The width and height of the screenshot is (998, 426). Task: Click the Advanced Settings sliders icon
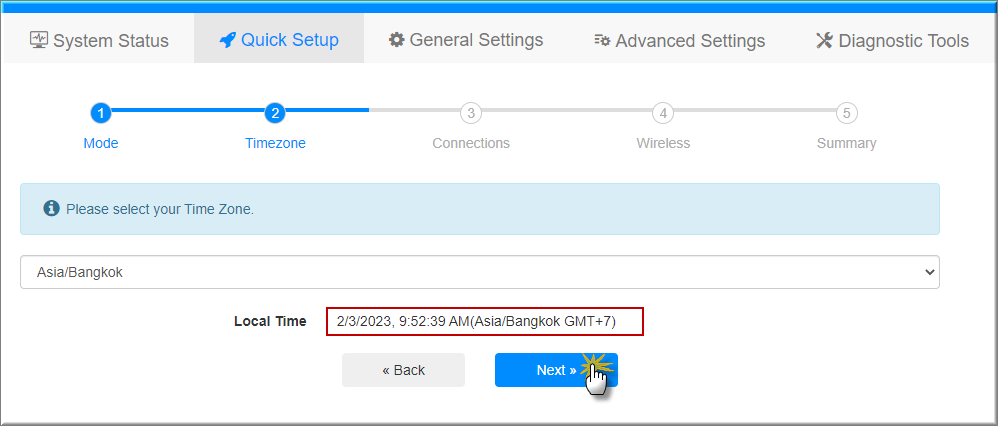[602, 41]
